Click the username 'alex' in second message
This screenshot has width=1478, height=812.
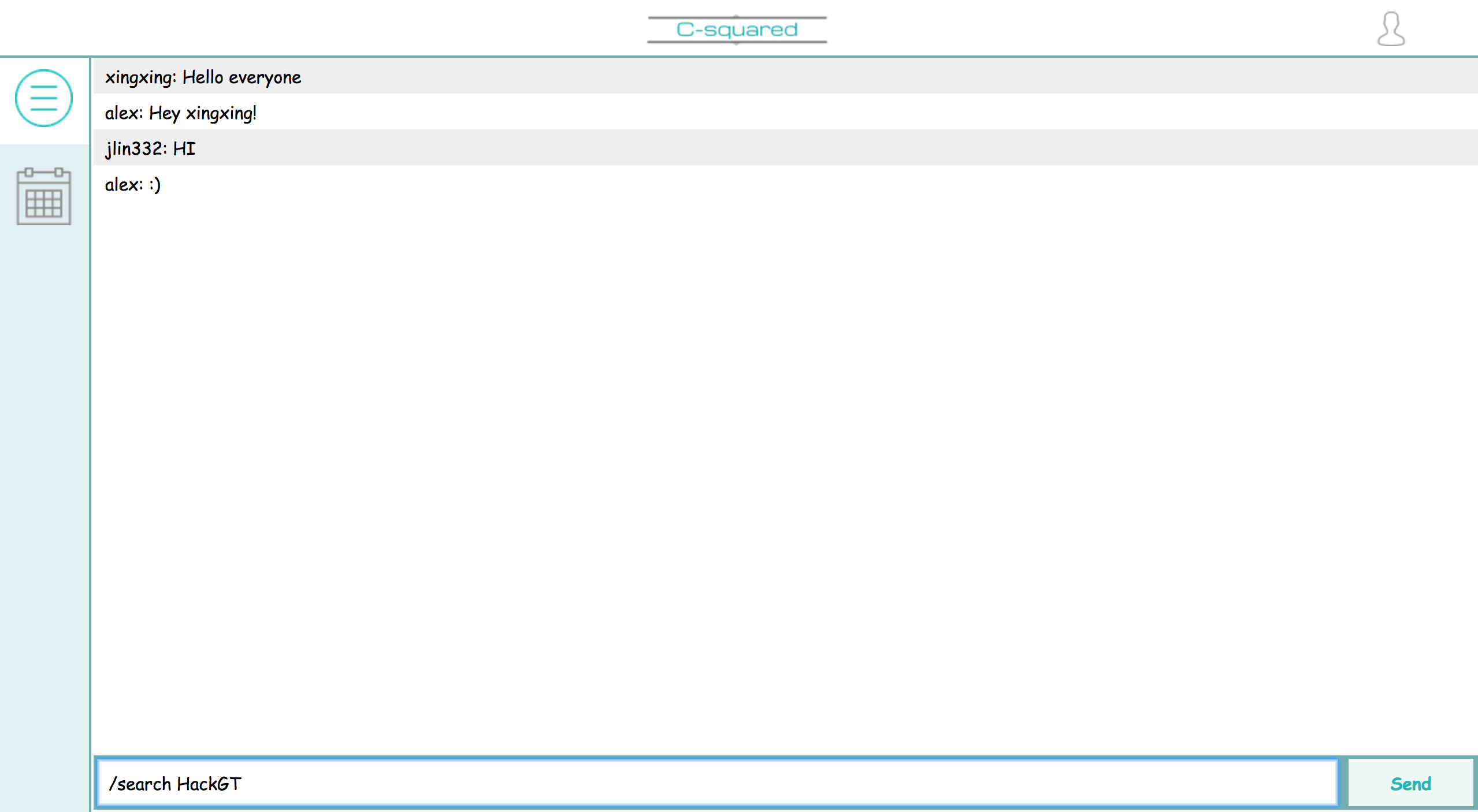pos(122,113)
